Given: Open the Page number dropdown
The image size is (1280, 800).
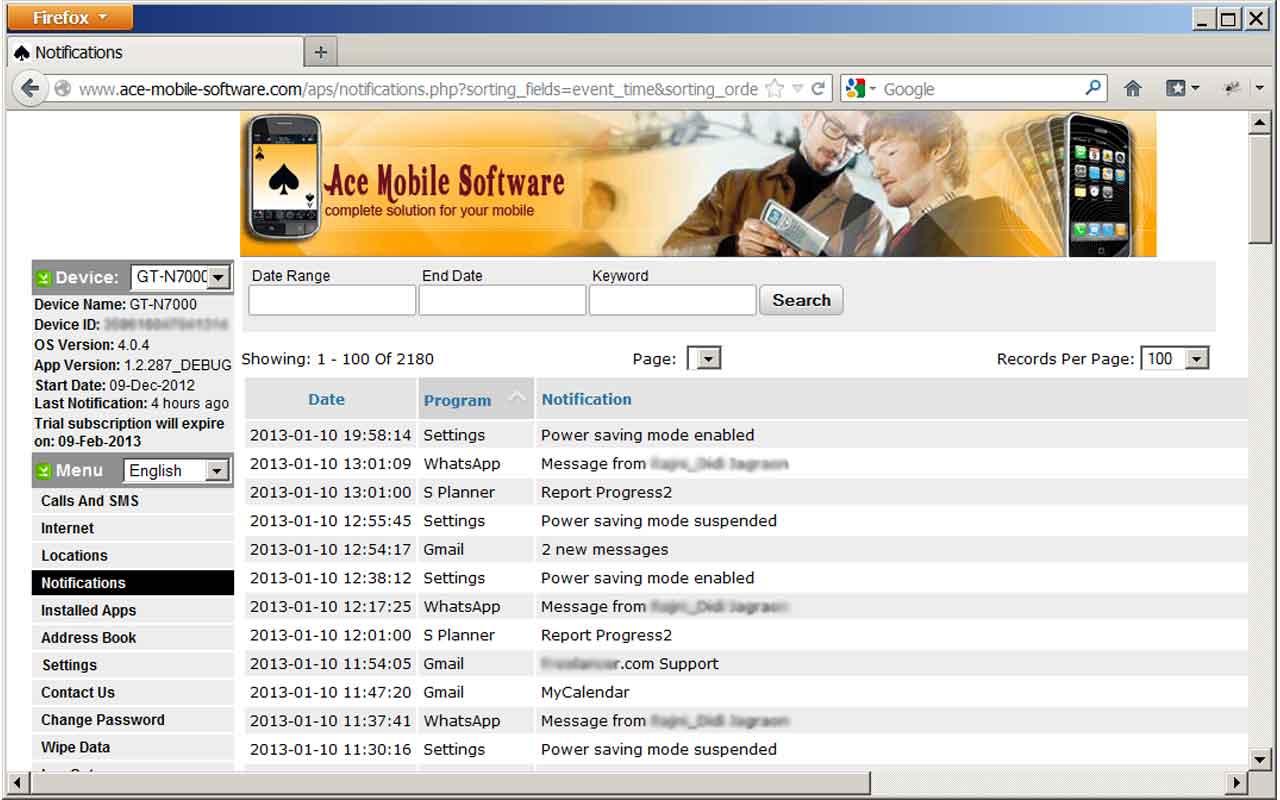Looking at the screenshot, I should (703, 359).
